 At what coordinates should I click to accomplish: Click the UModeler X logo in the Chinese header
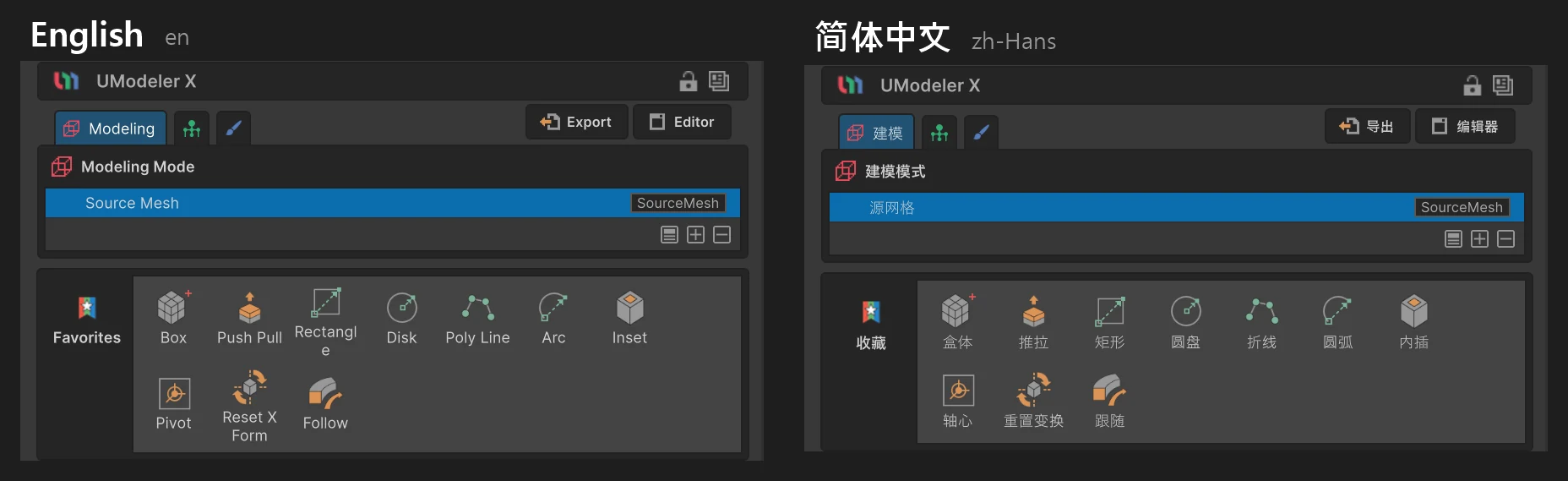tap(851, 85)
